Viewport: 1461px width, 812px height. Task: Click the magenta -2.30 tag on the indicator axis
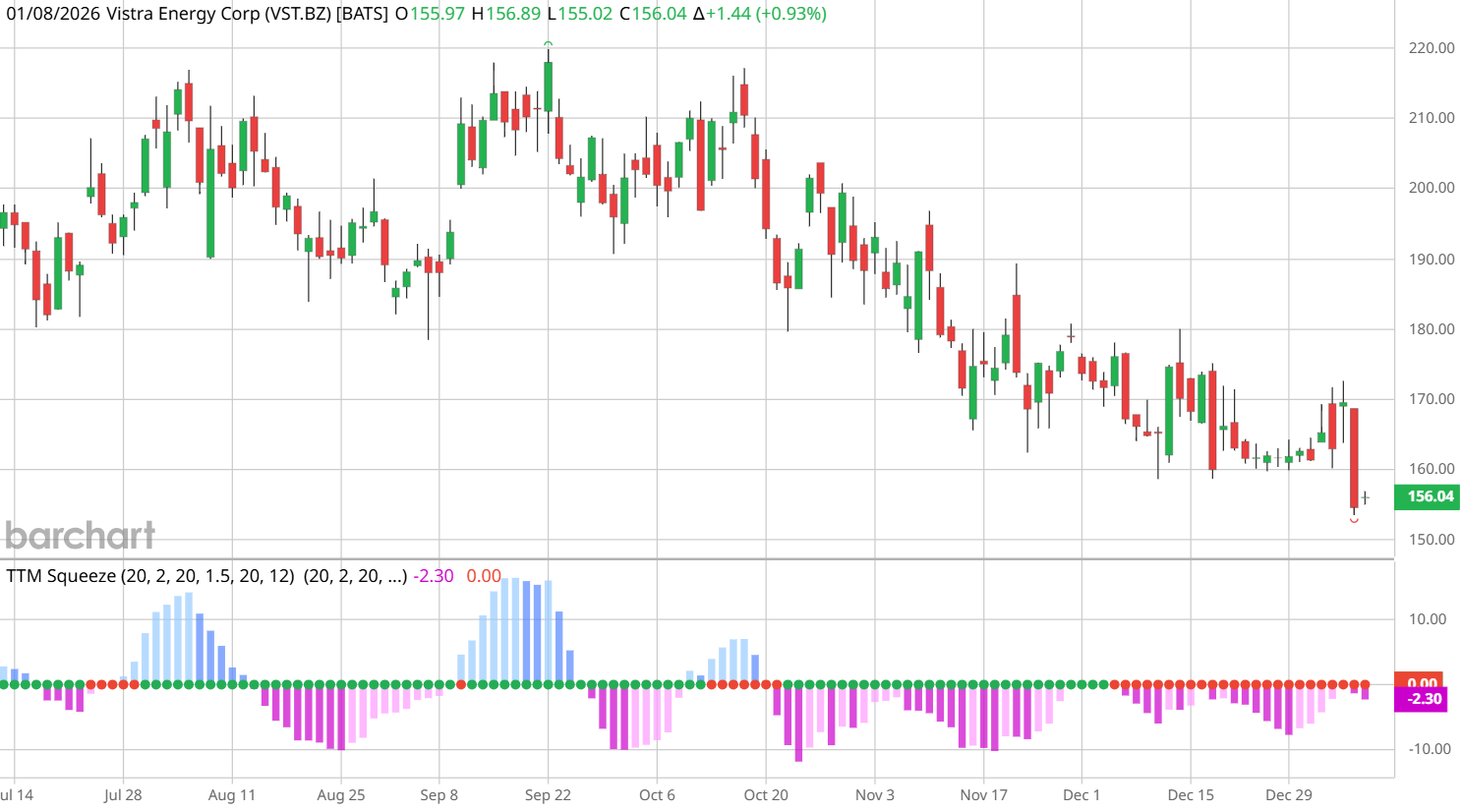pyautogui.click(x=1422, y=699)
